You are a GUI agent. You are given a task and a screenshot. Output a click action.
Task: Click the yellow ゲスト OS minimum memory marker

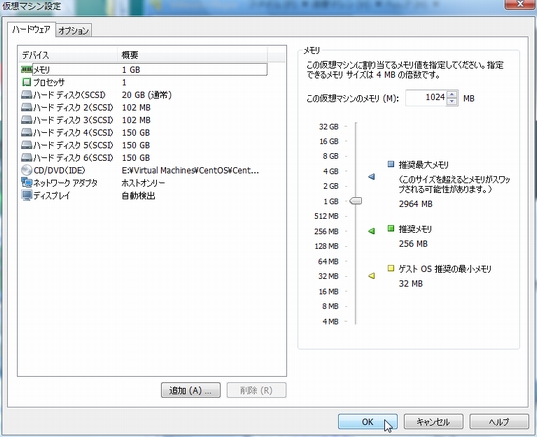(x=372, y=276)
